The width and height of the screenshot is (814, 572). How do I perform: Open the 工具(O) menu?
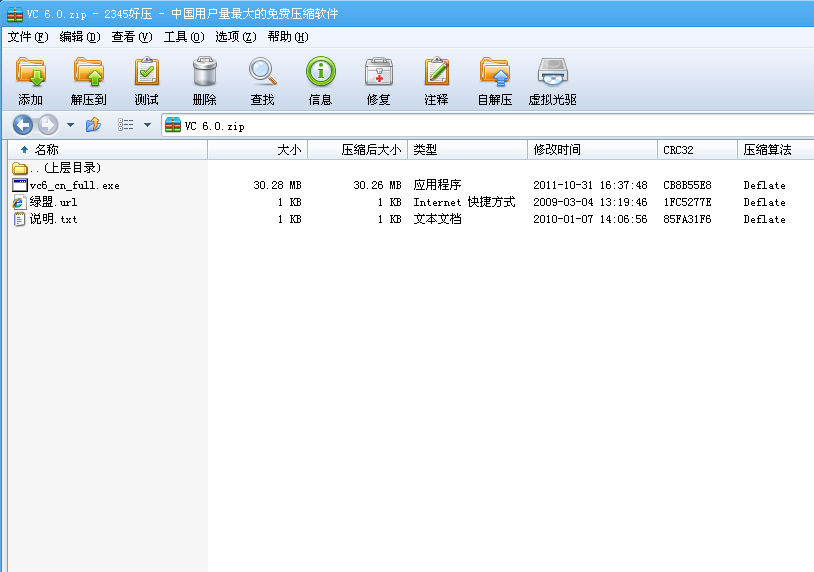[184, 37]
